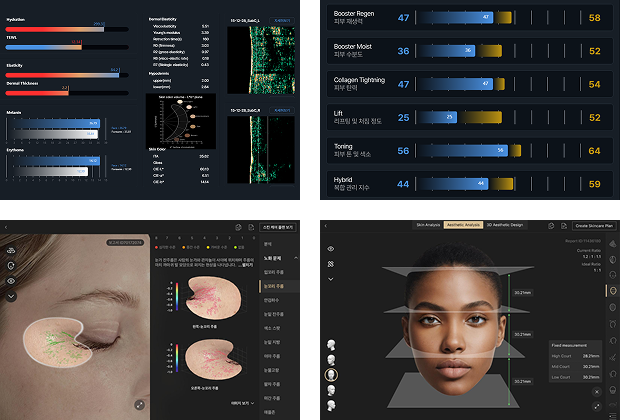Click the Collagen Tightening score bar
Image resolution: width=620 pixels, height=420 pixels.
pyautogui.click(x=461, y=84)
